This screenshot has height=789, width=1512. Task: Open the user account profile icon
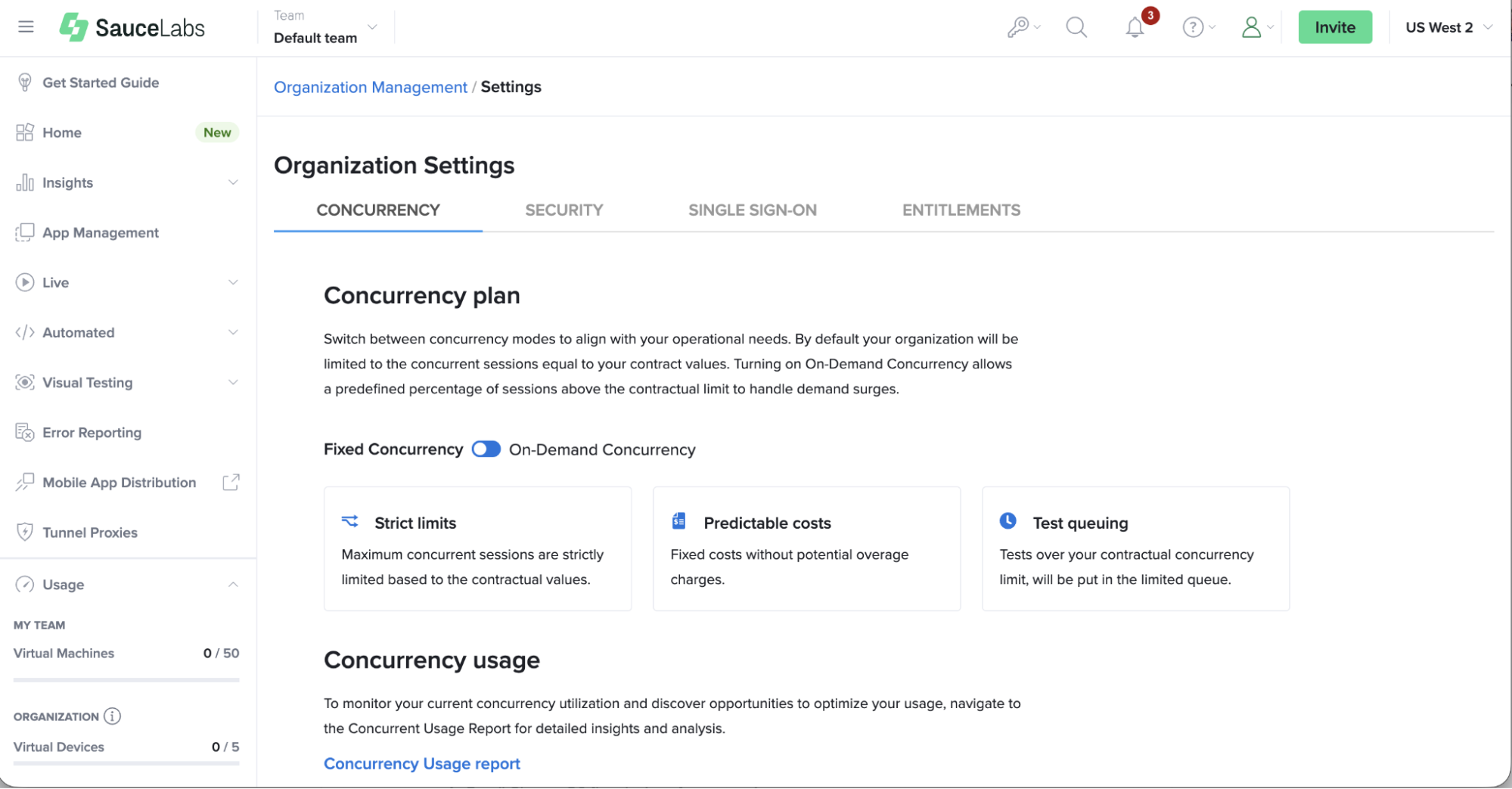click(x=1252, y=28)
